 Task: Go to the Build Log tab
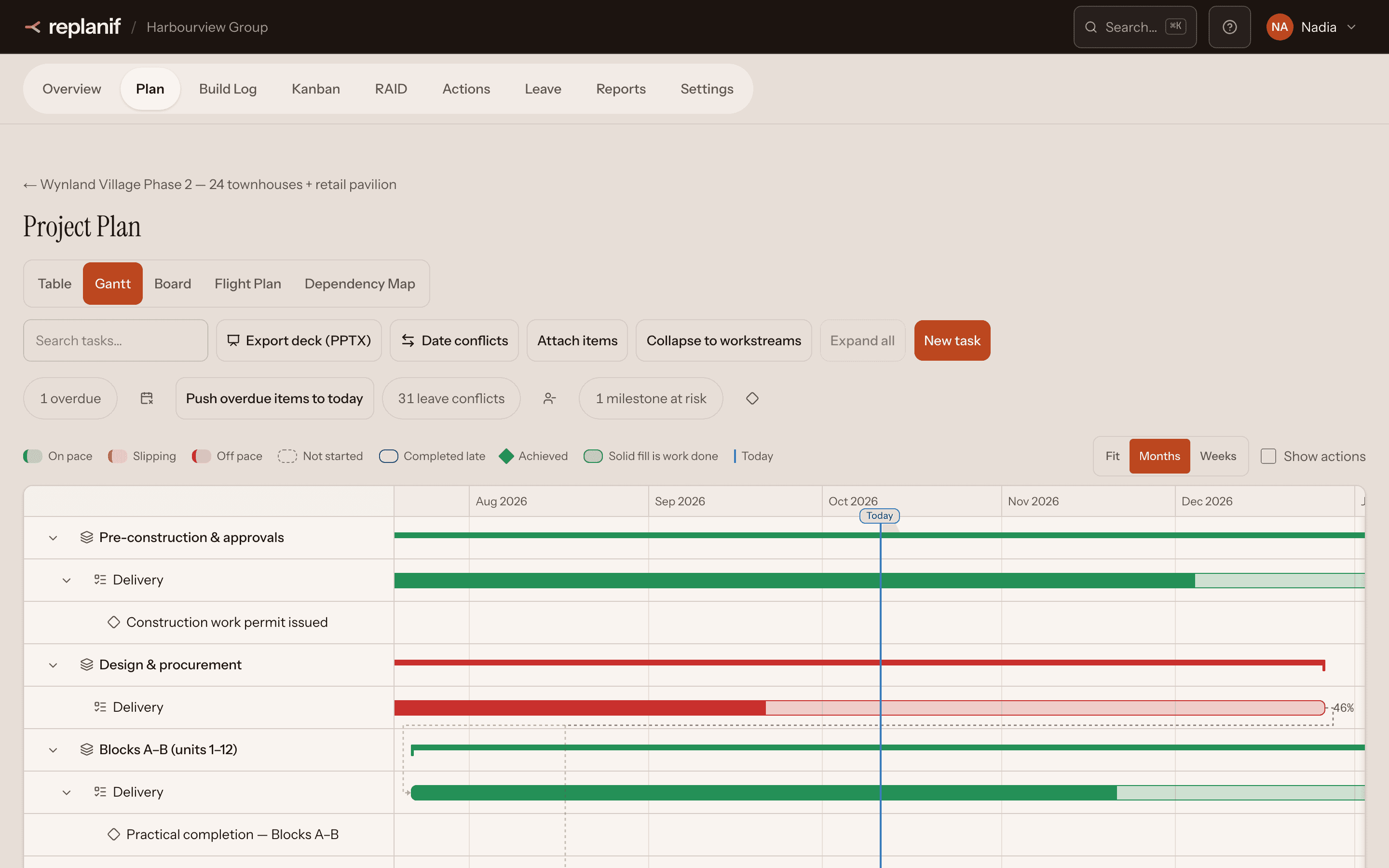point(228,89)
